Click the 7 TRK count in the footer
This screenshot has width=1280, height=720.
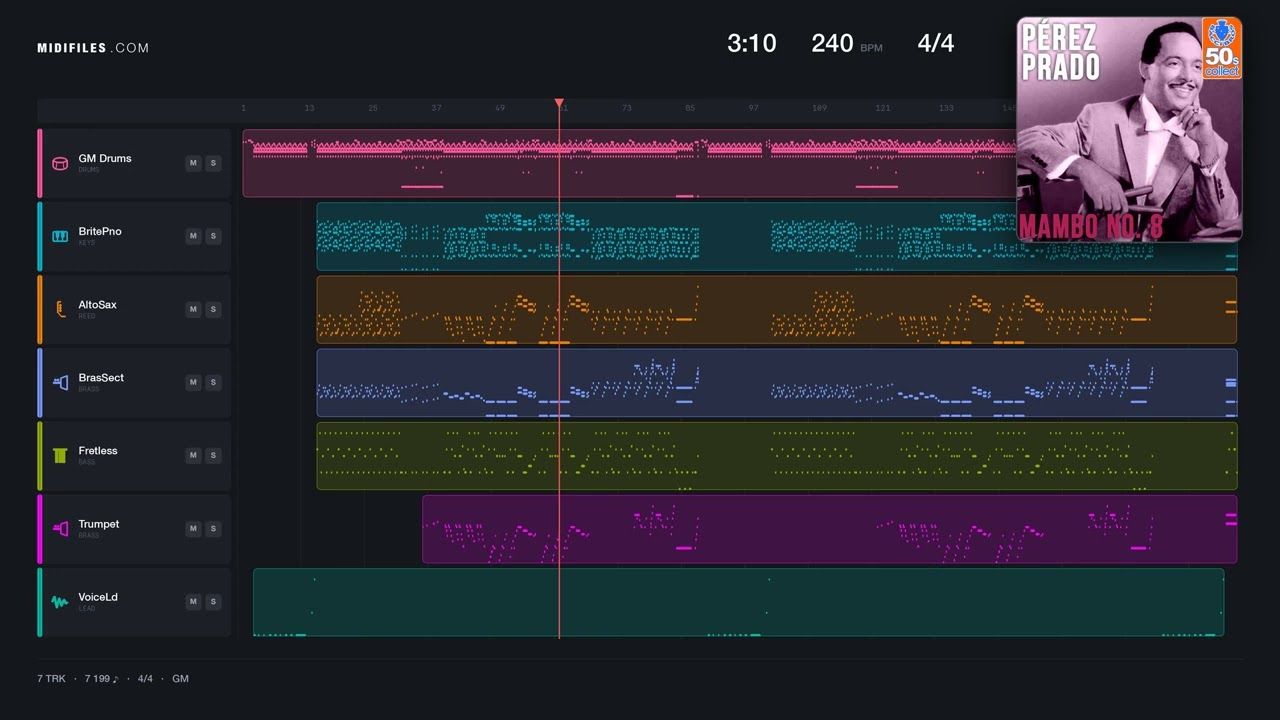click(51, 679)
